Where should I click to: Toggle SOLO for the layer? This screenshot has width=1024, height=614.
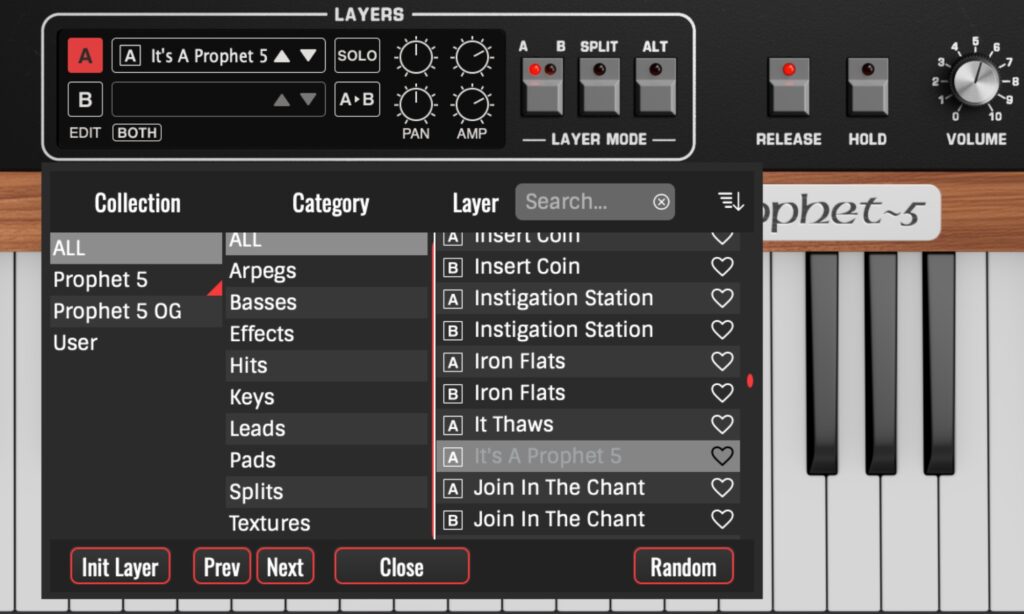click(357, 56)
